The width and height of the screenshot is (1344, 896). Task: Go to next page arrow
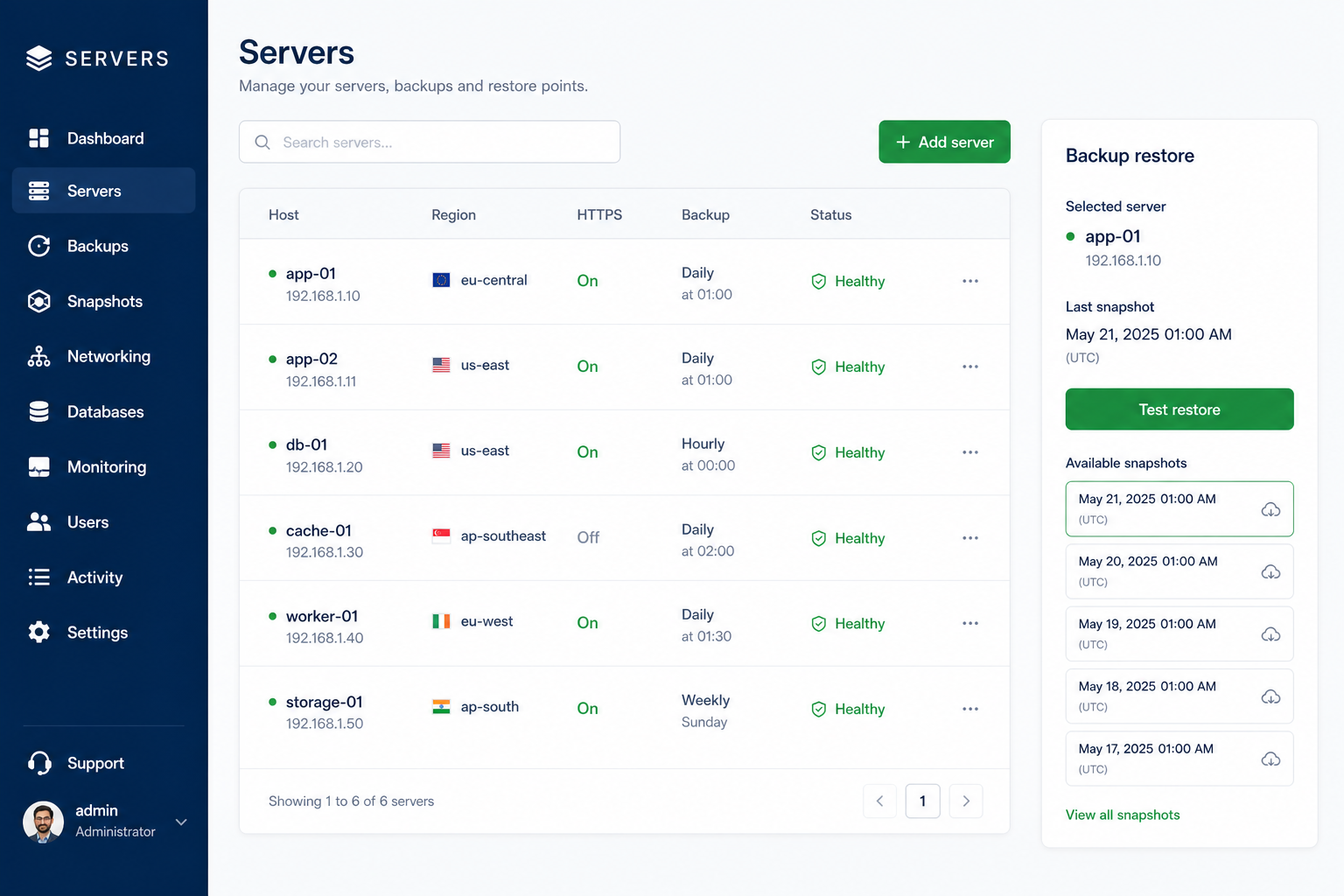[966, 801]
